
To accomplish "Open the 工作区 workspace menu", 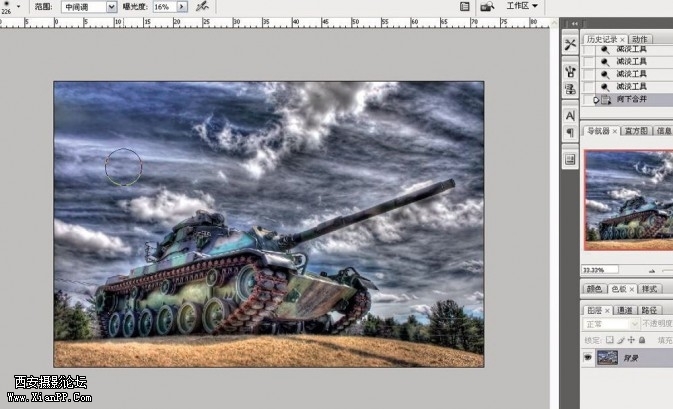I will [522, 6].
